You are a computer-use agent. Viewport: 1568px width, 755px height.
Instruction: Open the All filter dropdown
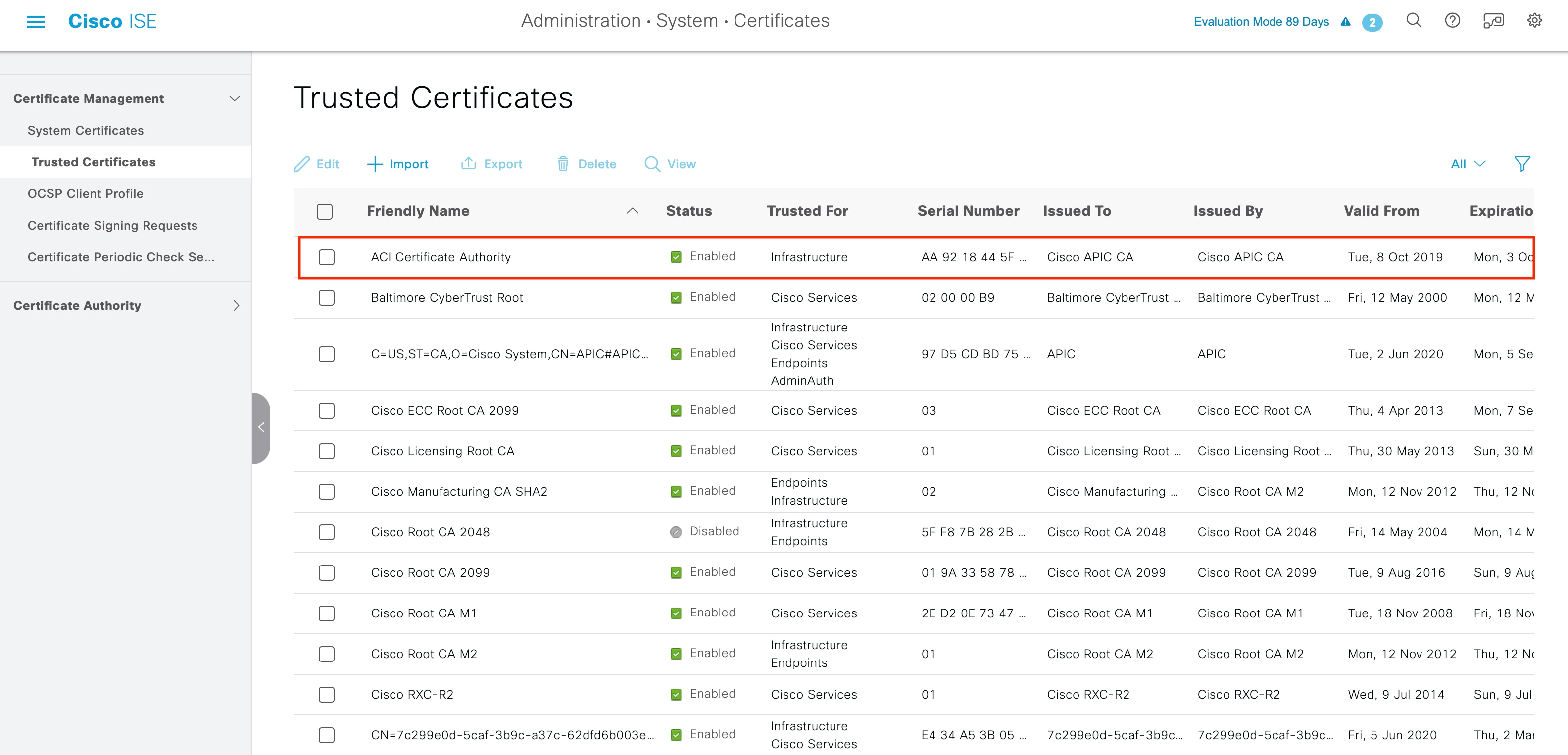point(1468,164)
